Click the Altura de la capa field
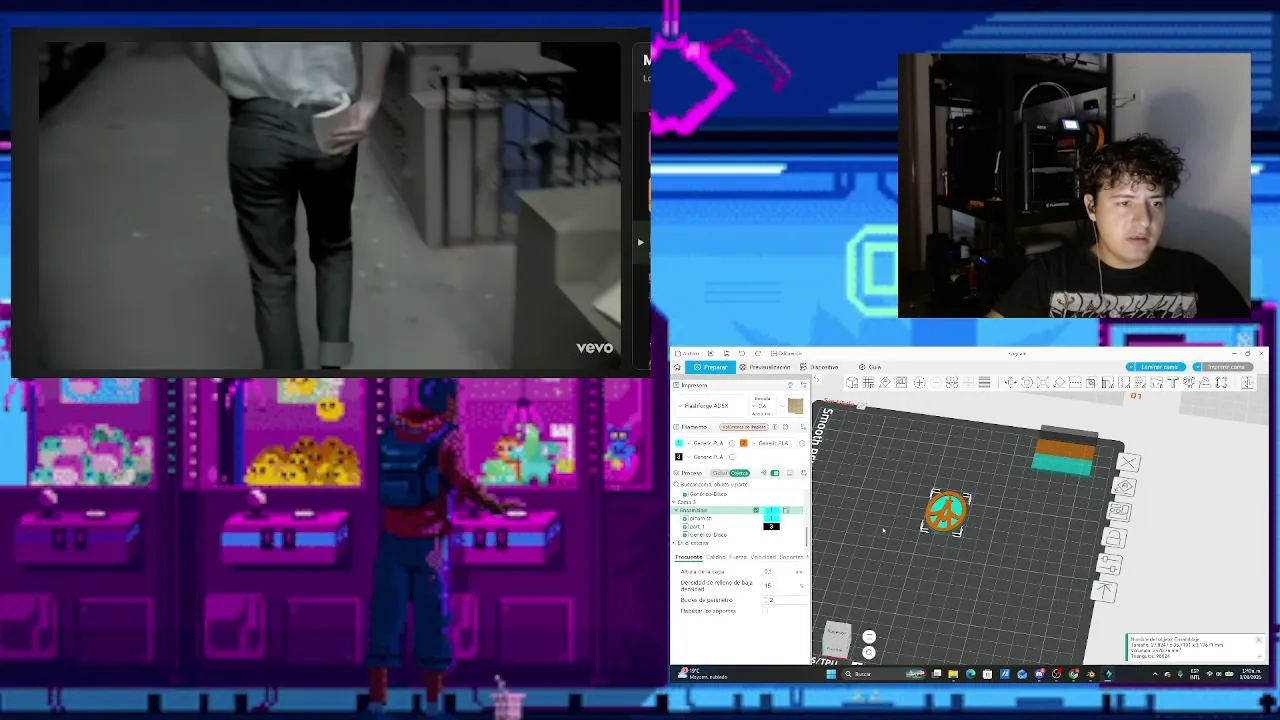The image size is (1280, 720). (785, 572)
